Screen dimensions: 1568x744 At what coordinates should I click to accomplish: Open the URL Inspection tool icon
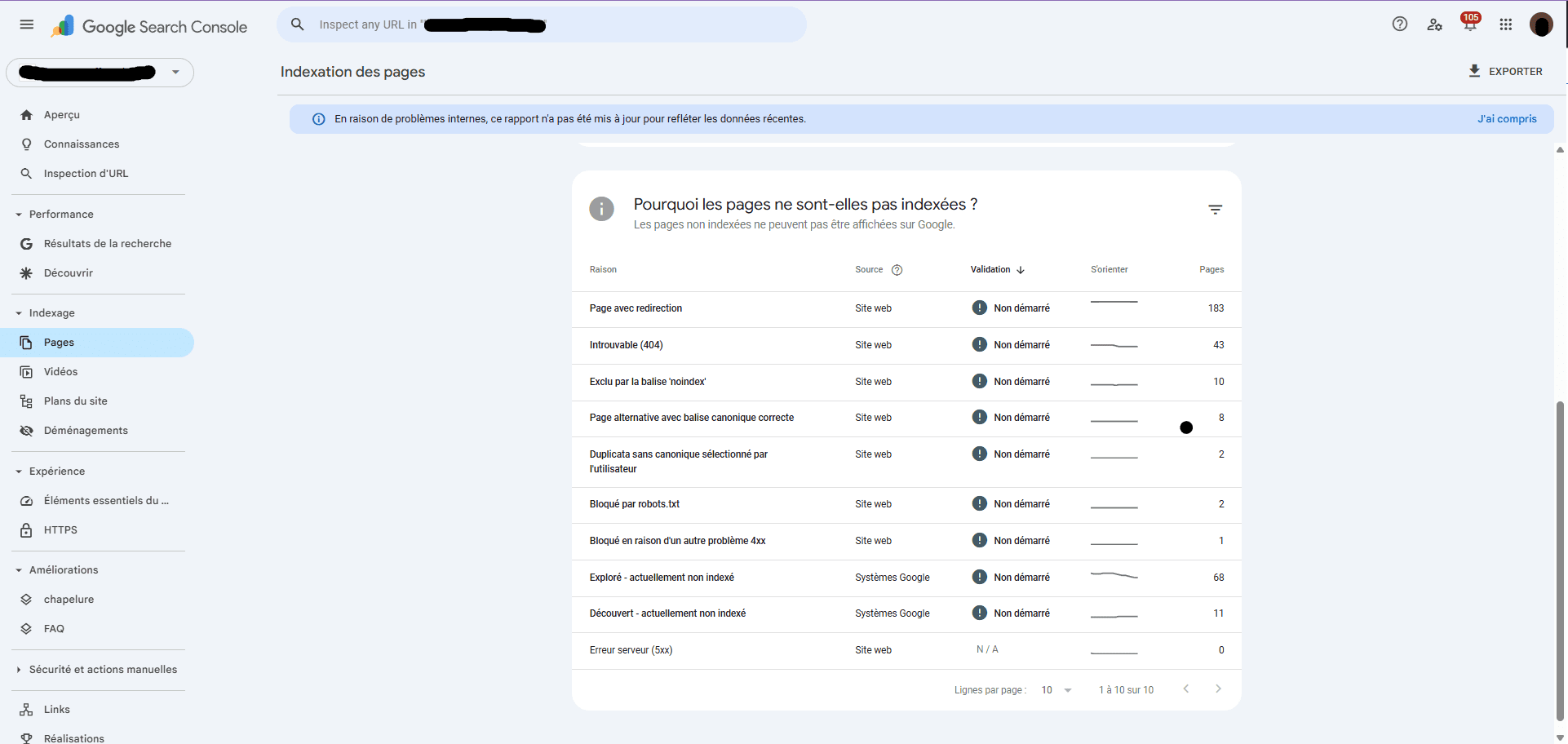coord(26,173)
